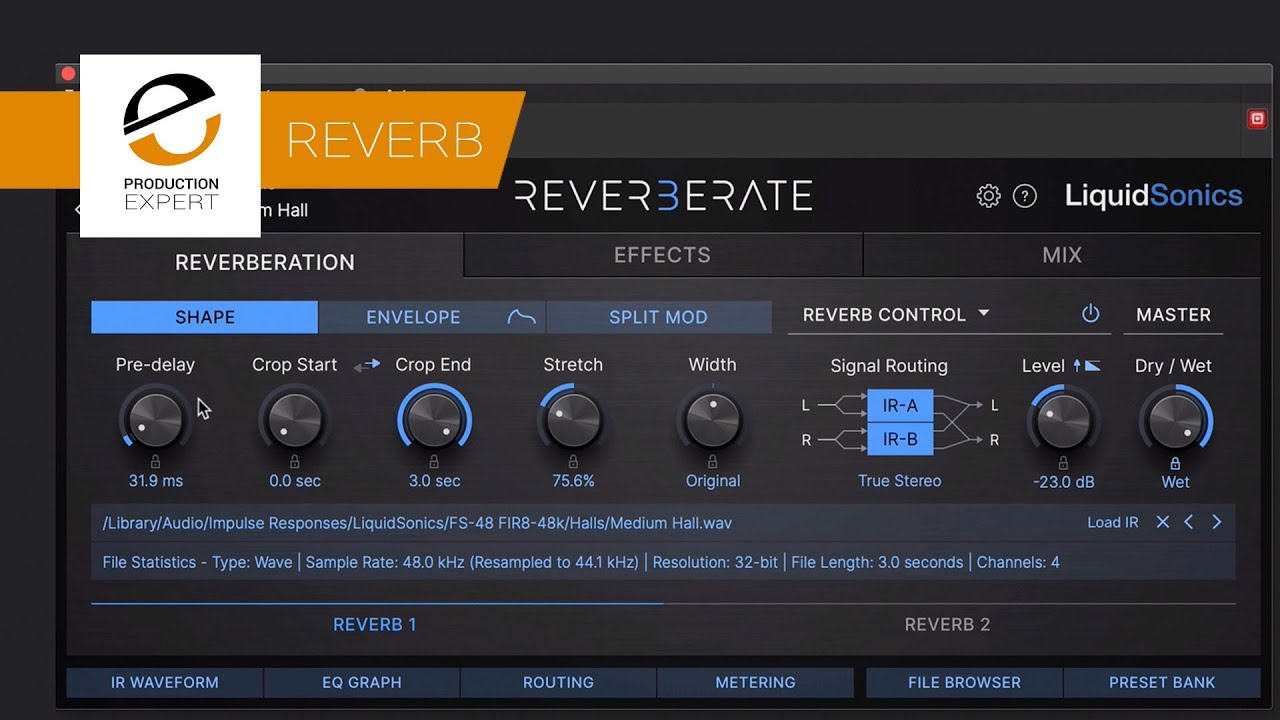Select the Split Mod sub-tab
The image size is (1280, 720).
point(658,317)
